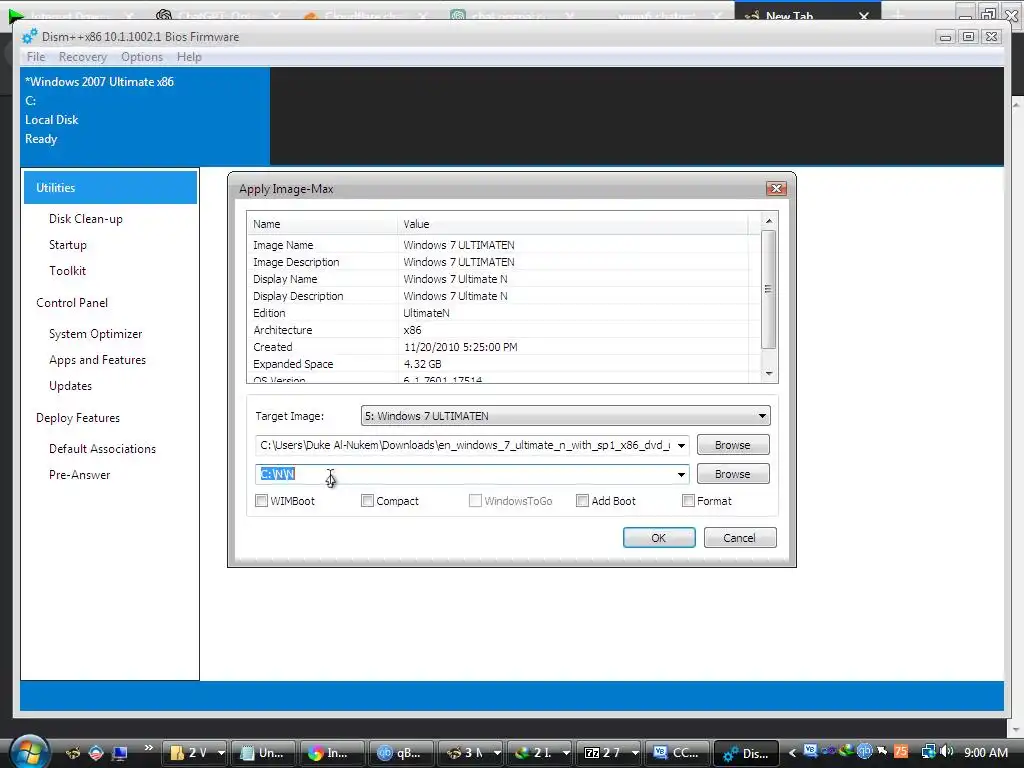Open Startup in sidebar
This screenshot has height=768, width=1024.
68,245
